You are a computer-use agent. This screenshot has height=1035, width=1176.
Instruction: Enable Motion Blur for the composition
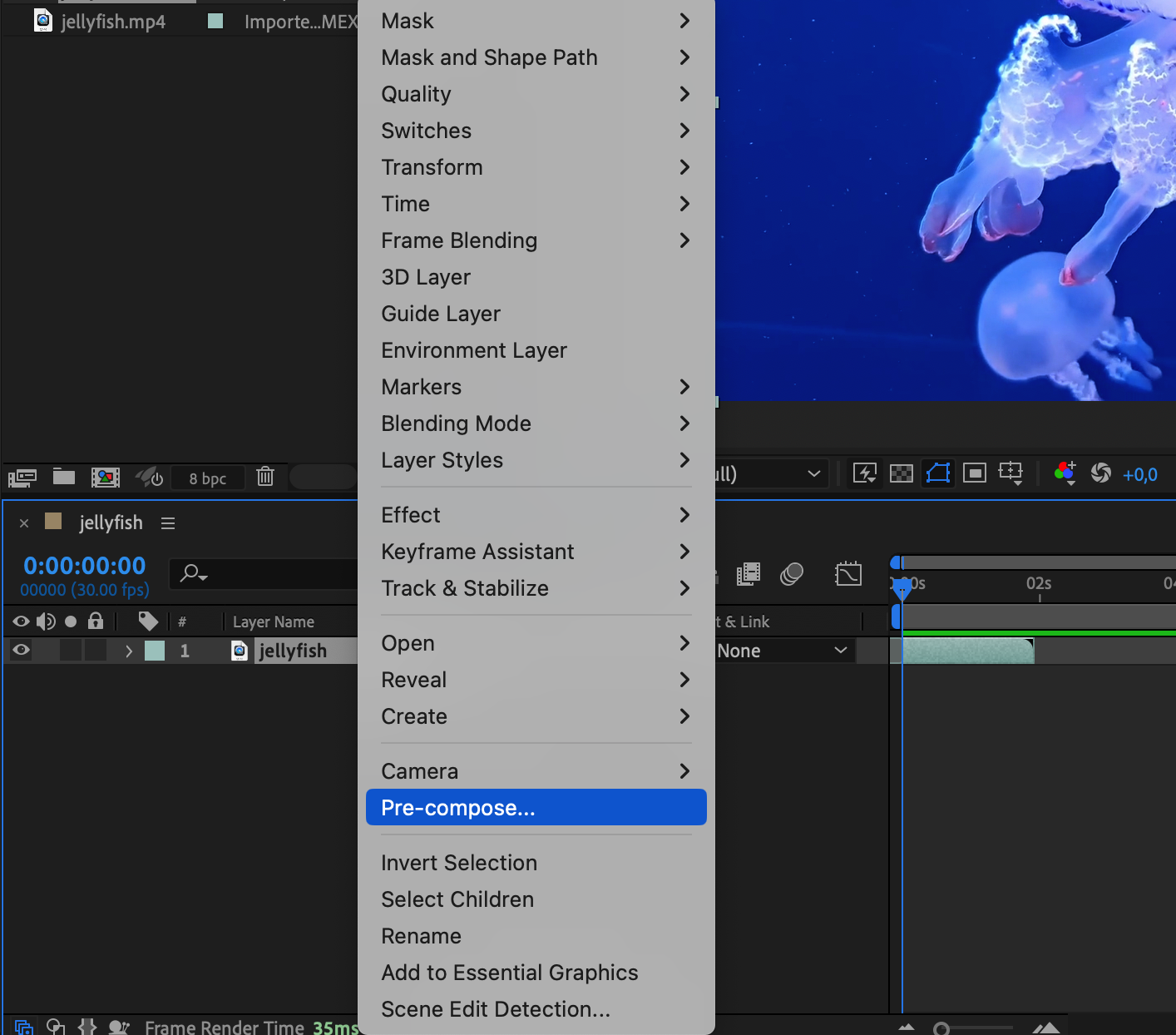pos(792,574)
